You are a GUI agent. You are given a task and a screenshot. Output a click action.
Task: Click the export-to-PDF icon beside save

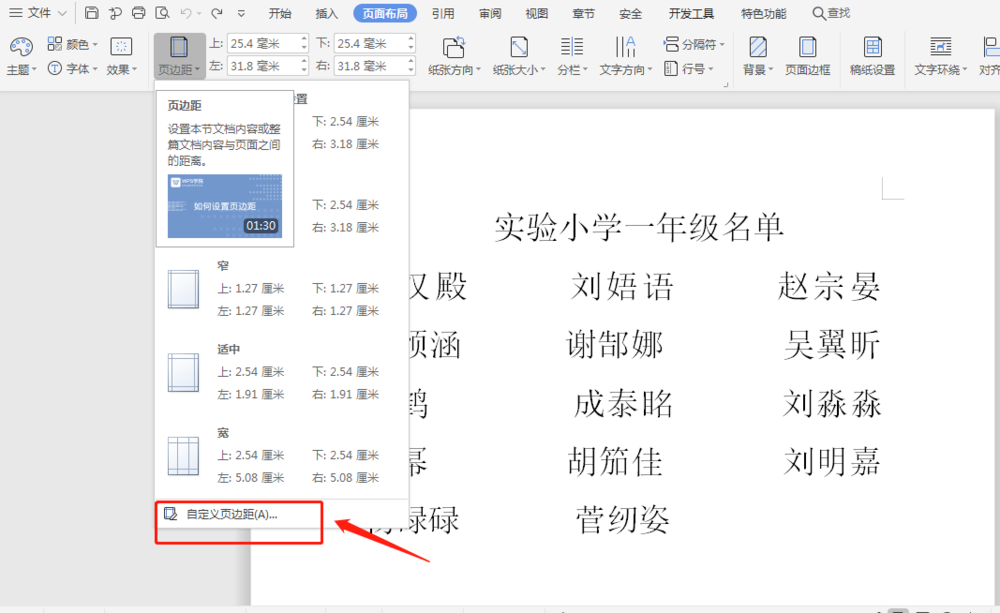pos(115,13)
